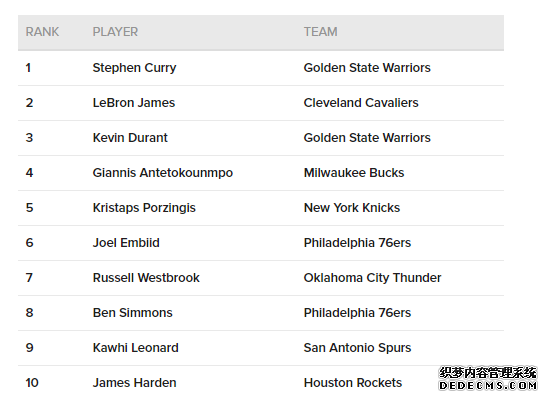
Task: Click the San Antonio Spurs team
Action: click(358, 348)
